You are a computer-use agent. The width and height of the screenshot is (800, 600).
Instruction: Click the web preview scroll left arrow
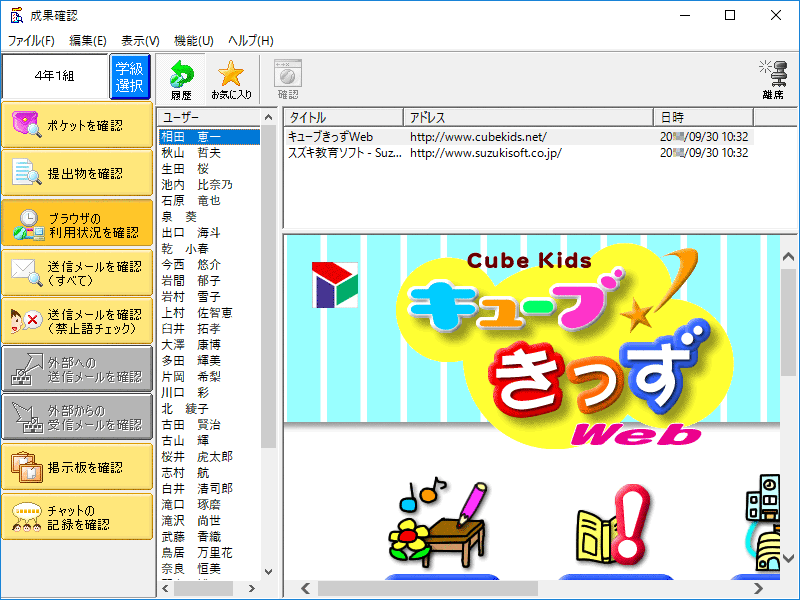coord(305,588)
